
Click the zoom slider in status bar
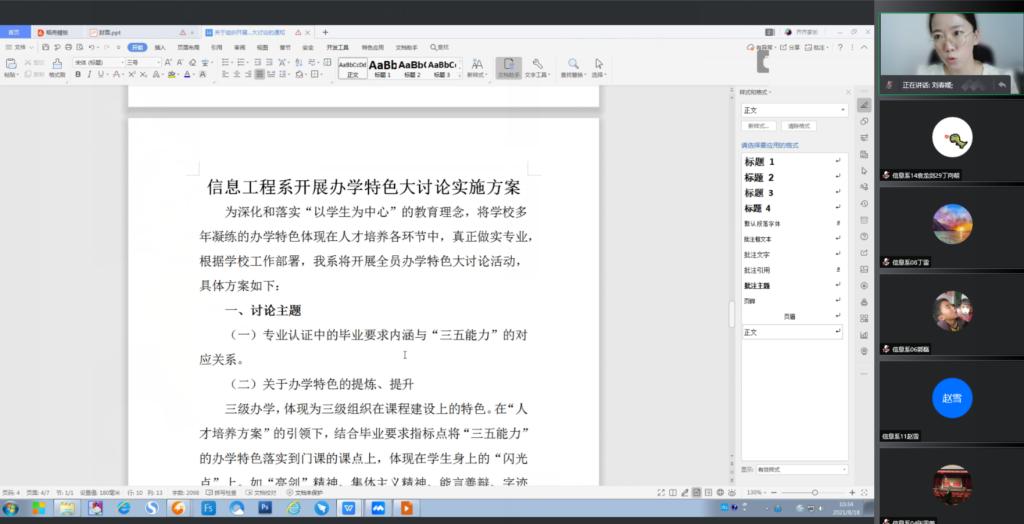(814, 492)
